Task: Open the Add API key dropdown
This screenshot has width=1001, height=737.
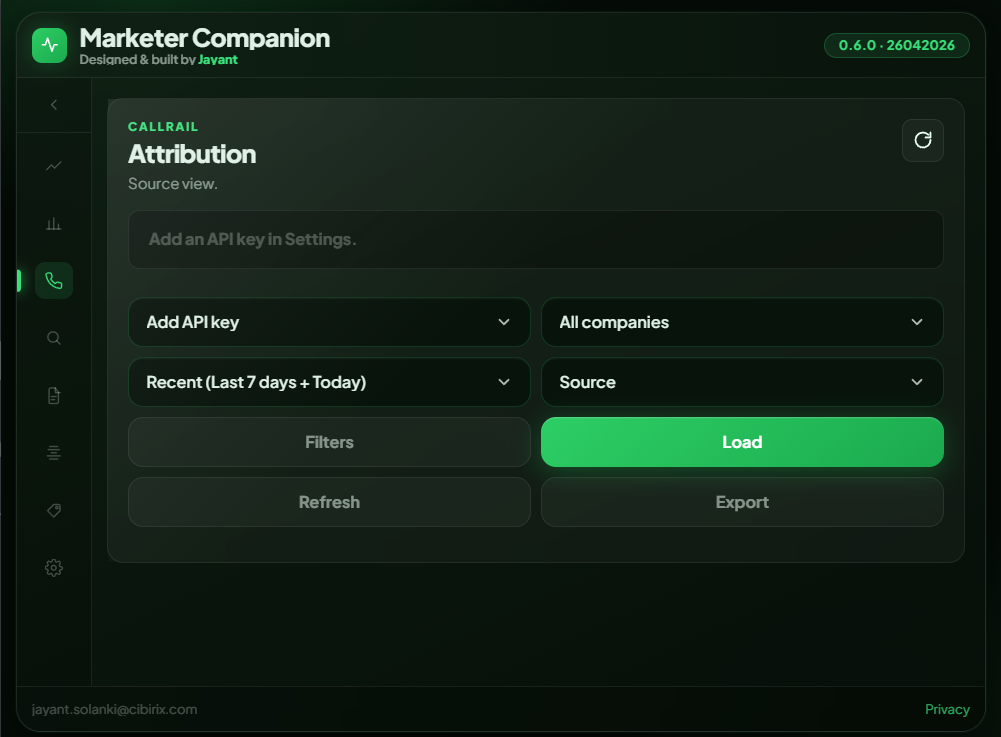Action: pyautogui.click(x=329, y=322)
